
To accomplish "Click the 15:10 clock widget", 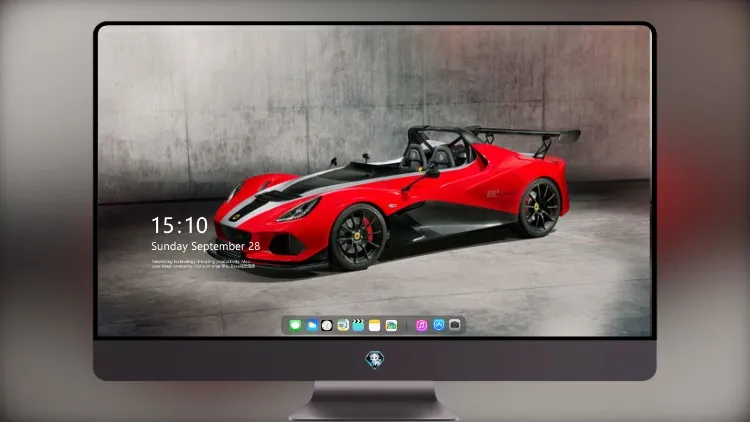I will tap(179, 225).
